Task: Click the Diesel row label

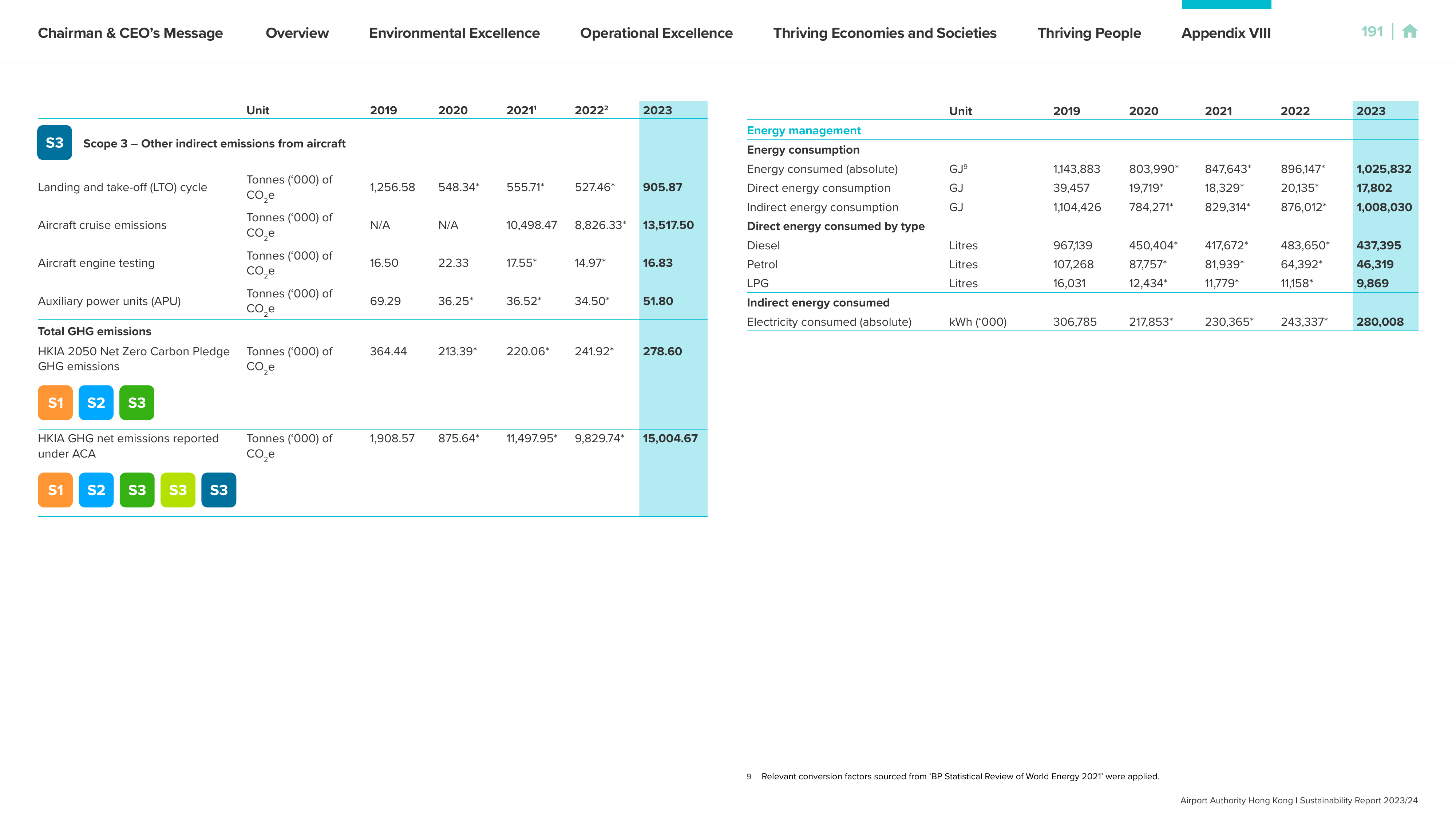Action: (763, 245)
